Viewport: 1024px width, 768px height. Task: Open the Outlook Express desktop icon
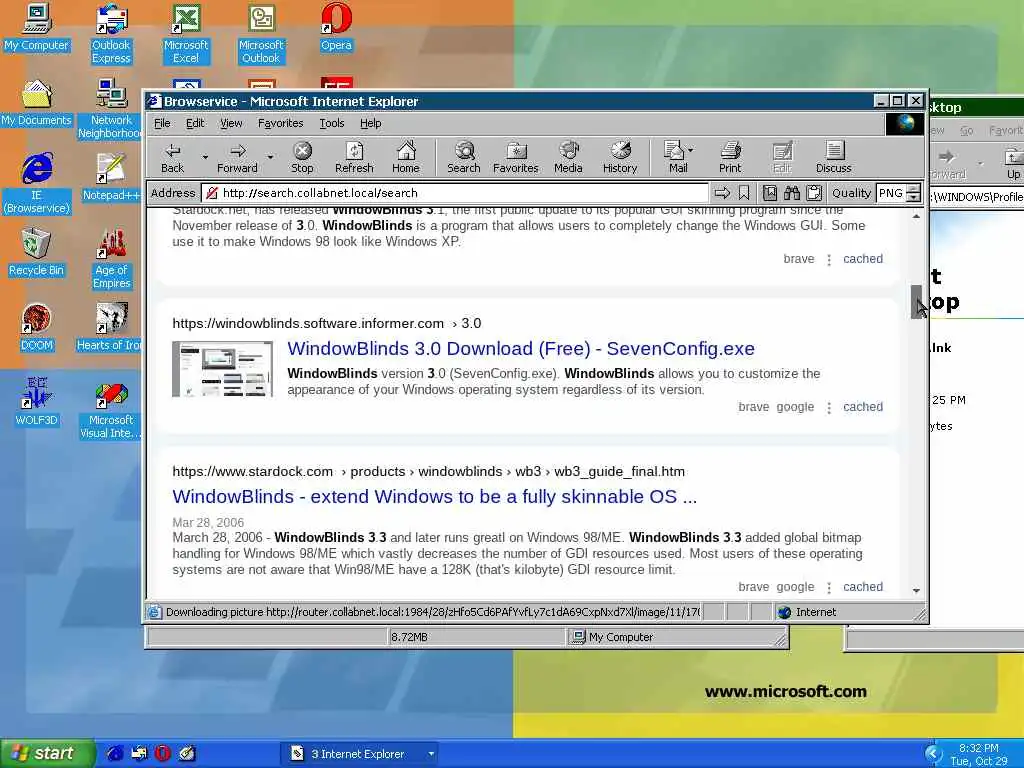[x=111, y=34]
